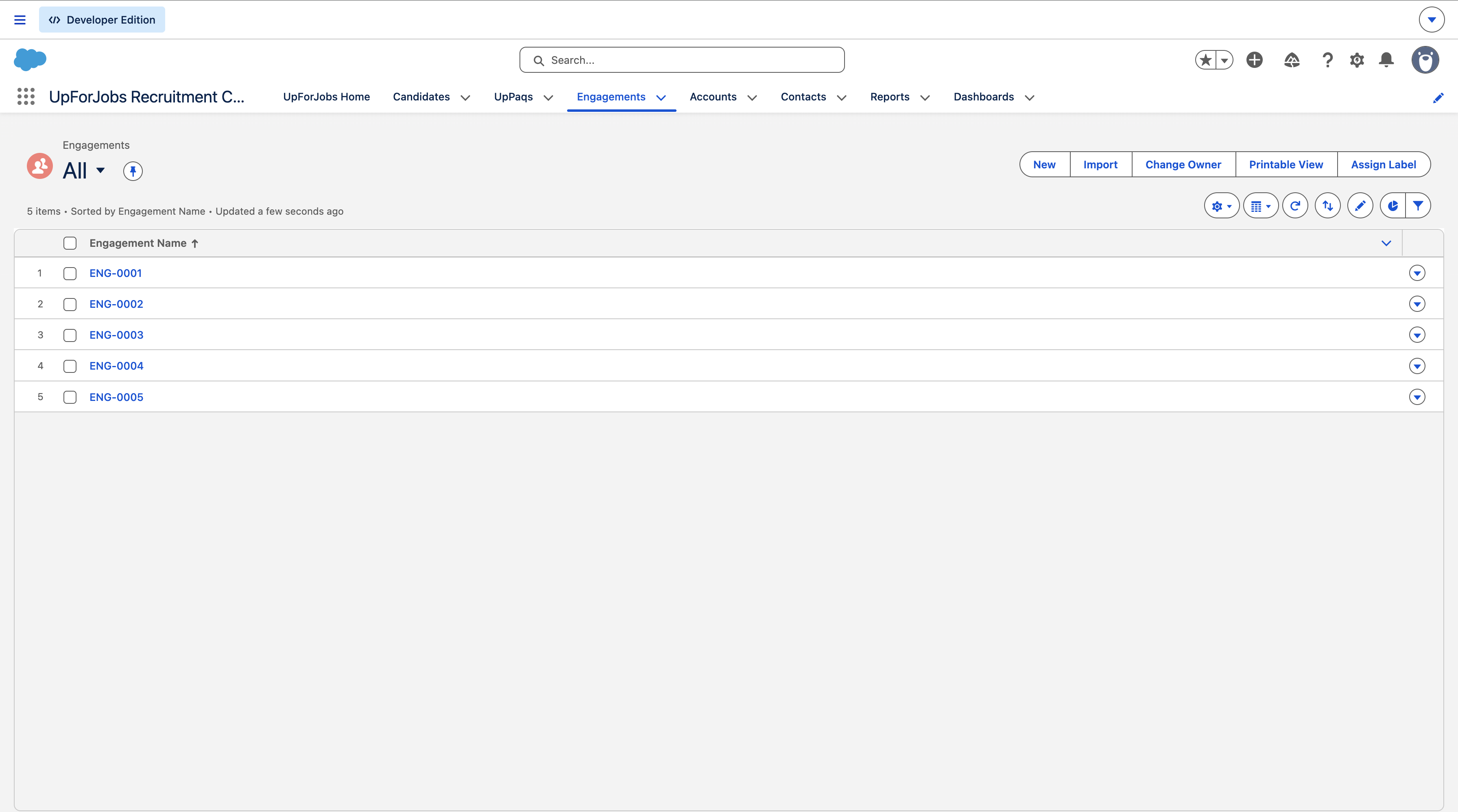Screen dimensions: 1458x812
Task: Open the Help question mark icon
Action: [1327, 60]
